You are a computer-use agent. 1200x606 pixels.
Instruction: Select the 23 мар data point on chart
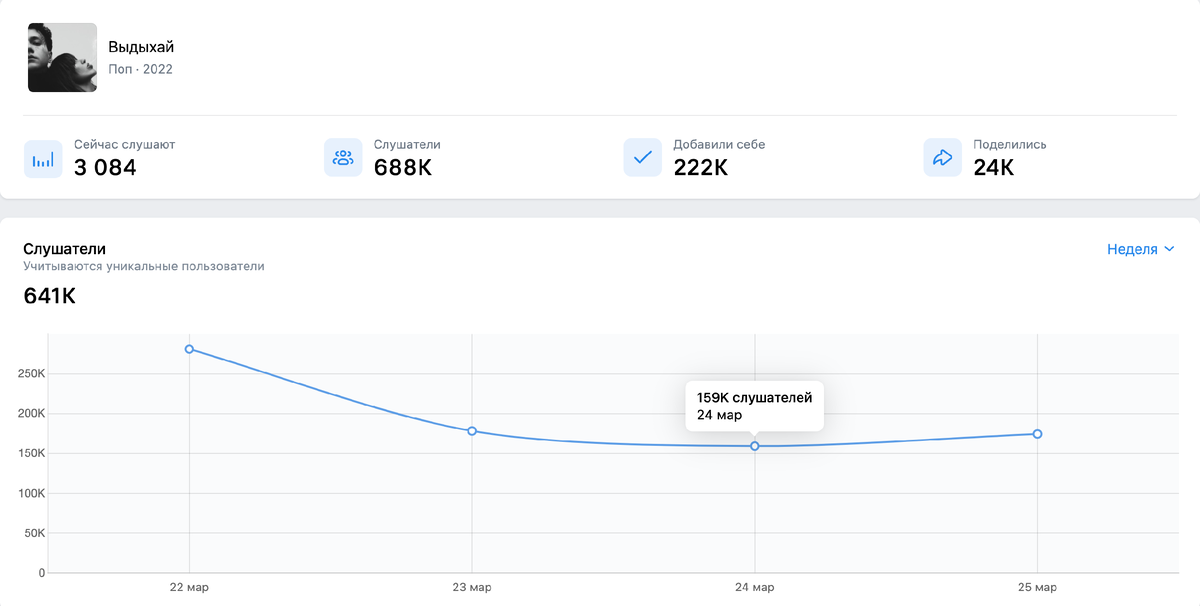coord(472,431)
